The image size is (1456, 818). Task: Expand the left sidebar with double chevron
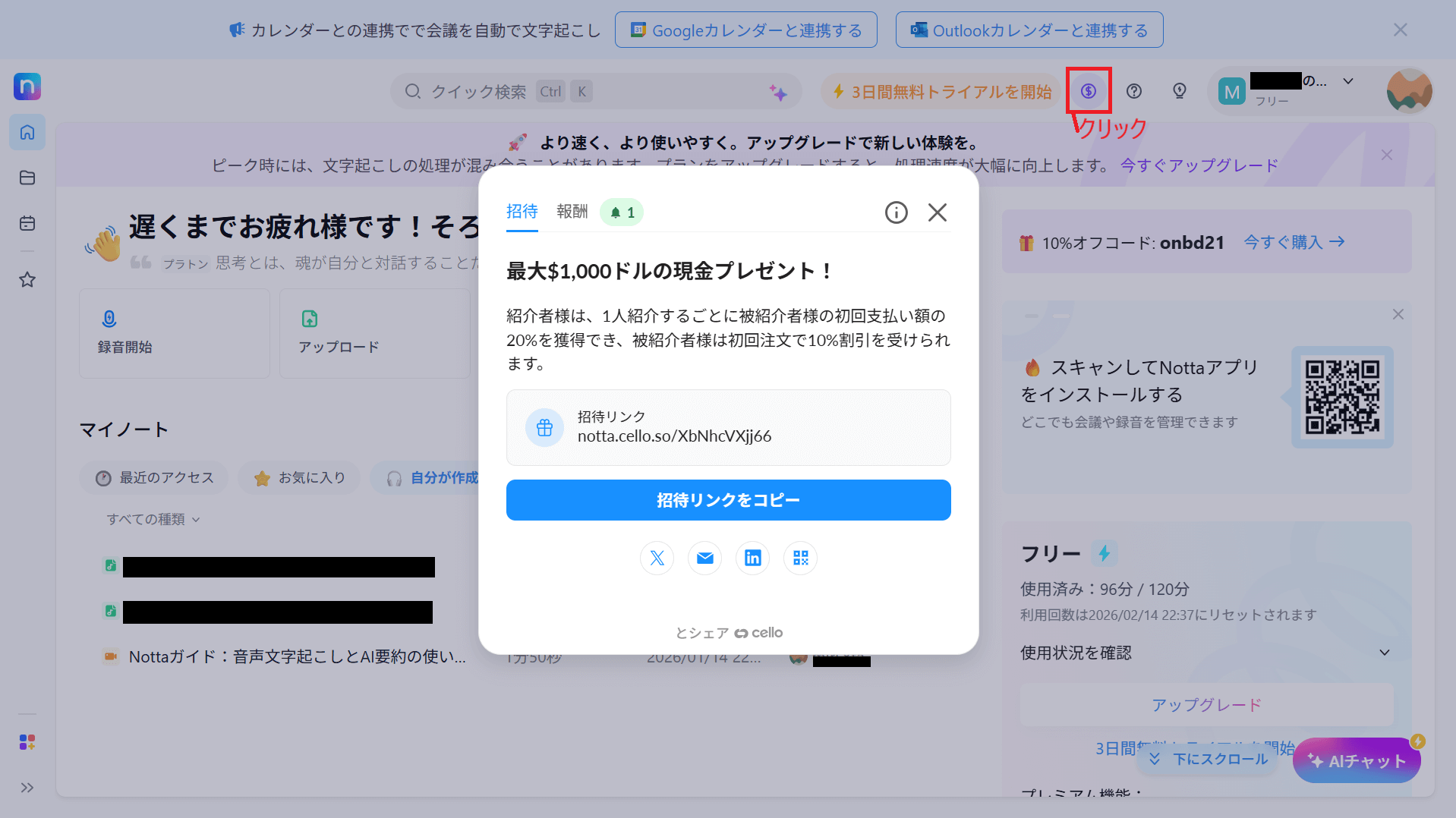(27, 788)
